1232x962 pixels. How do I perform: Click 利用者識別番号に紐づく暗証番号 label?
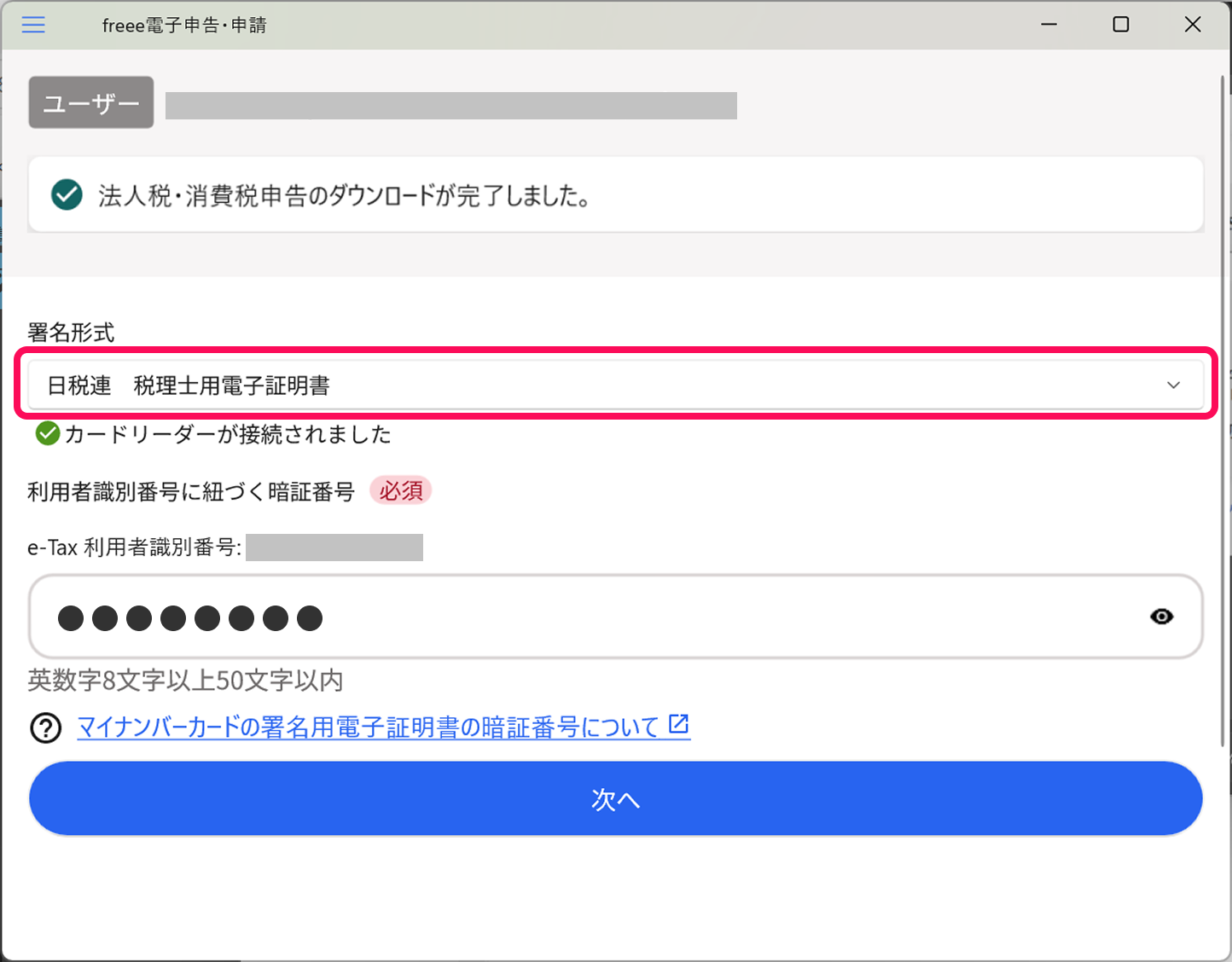point(191,492)
